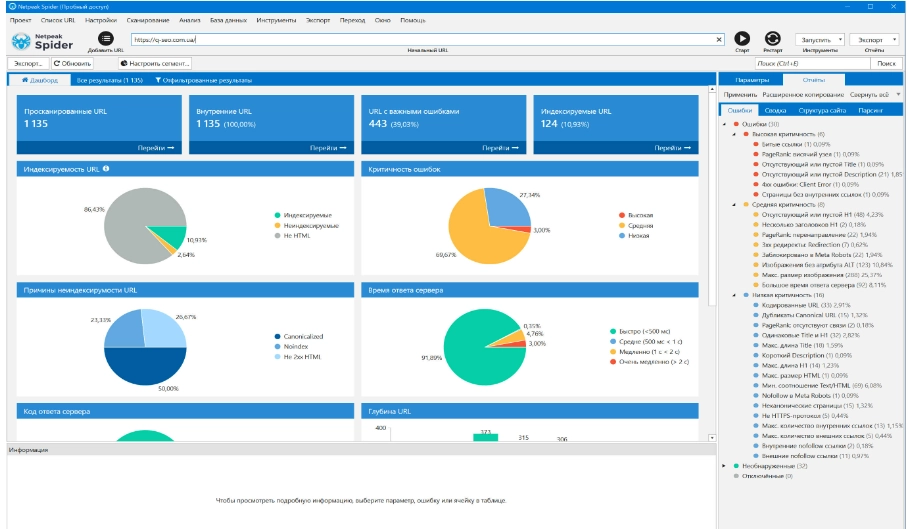This screenshot has width=909, height=529.
Task: Clear the URL field with the X icon
Action: pos(719,40)
